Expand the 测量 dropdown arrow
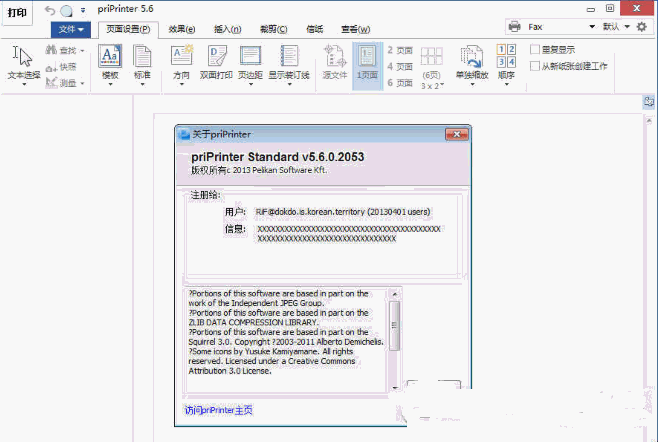Screen dimensions: 658x442 [x=82, y=84]
